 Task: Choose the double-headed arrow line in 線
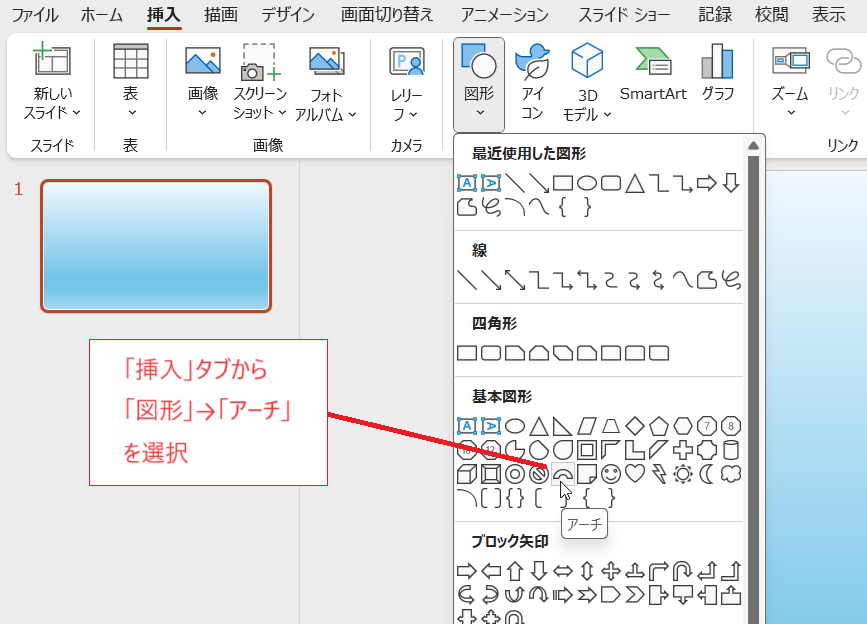pos(515,280)
